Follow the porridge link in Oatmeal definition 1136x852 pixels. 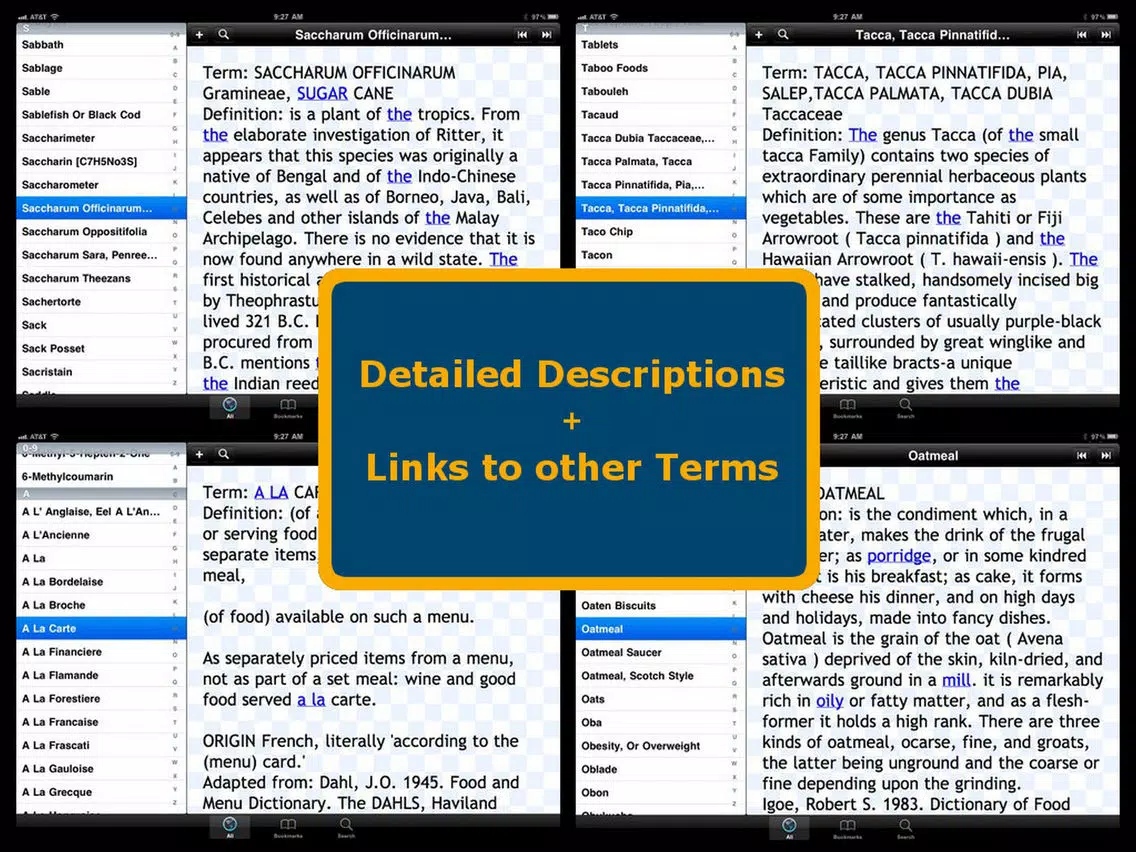tap(899, 556)
